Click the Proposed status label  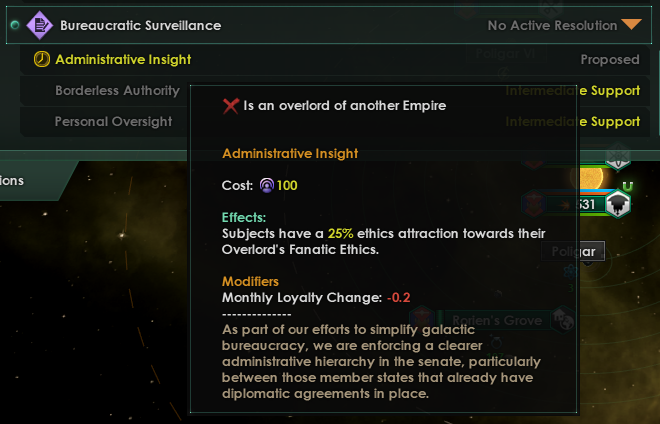(x=610, y=60)
